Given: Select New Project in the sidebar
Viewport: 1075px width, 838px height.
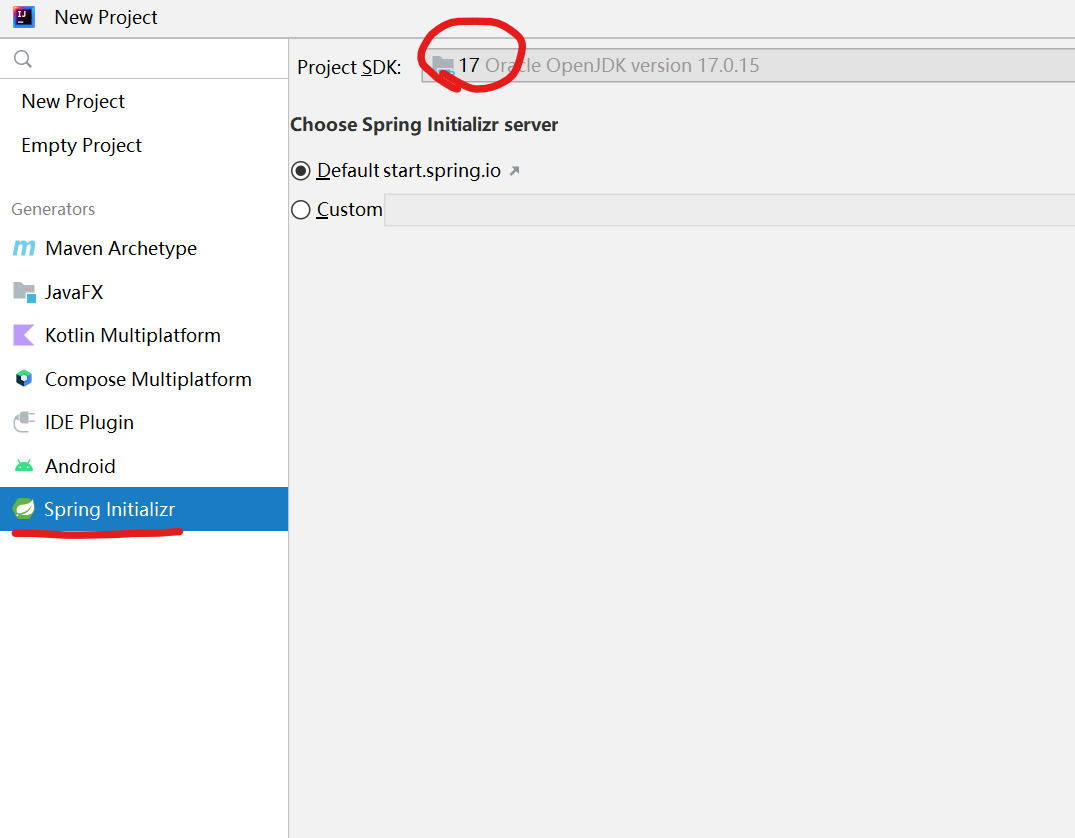Looking at the screenshot, I should pyautogui.click(x=73, y=101).
